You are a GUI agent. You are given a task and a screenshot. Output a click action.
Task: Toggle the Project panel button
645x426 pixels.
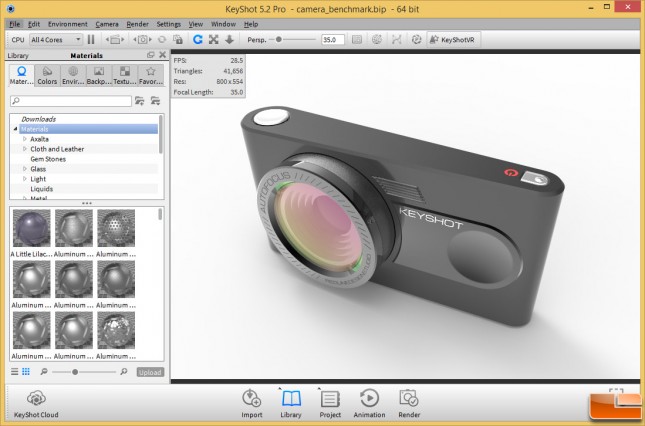pos(330,404)
